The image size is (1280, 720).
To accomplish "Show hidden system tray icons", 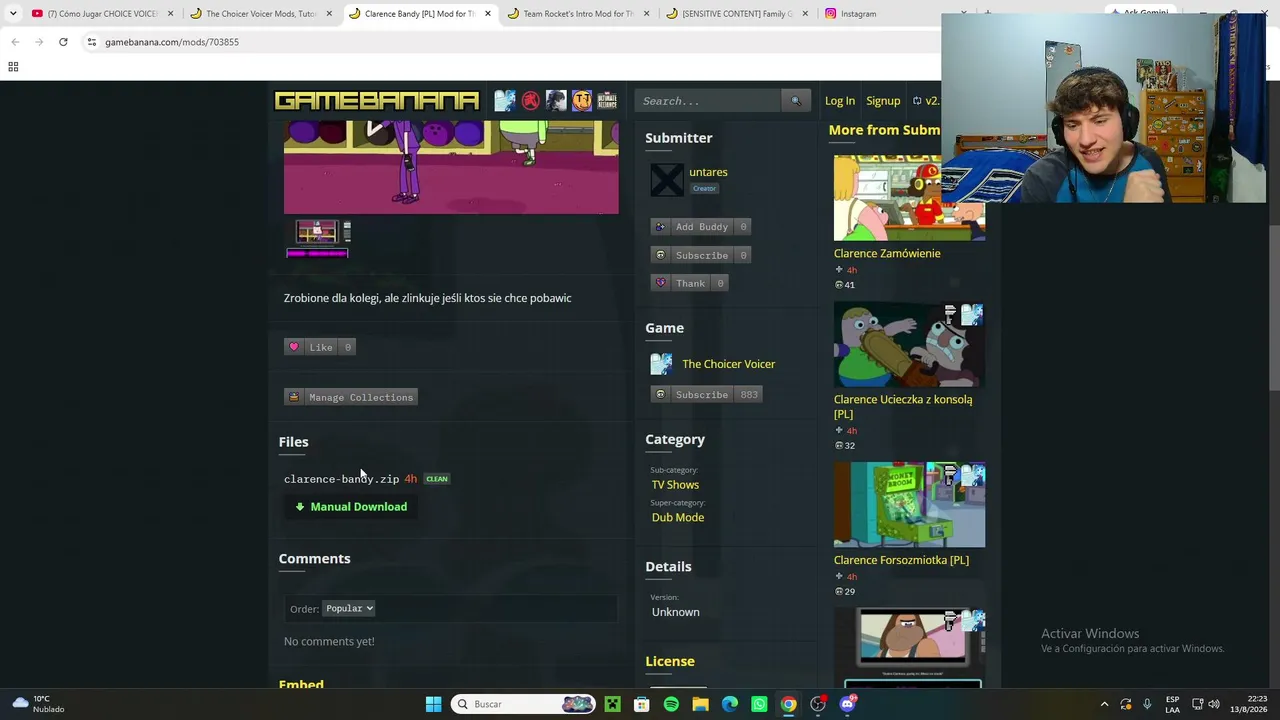I will tap(1104, 704).
